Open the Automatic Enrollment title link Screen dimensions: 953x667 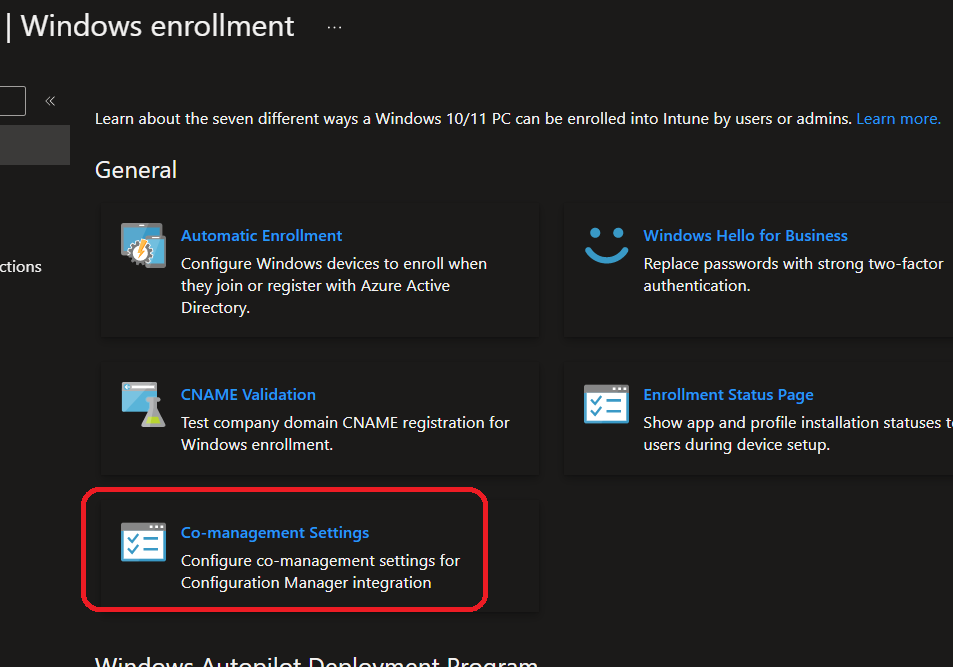click(261, 236)
